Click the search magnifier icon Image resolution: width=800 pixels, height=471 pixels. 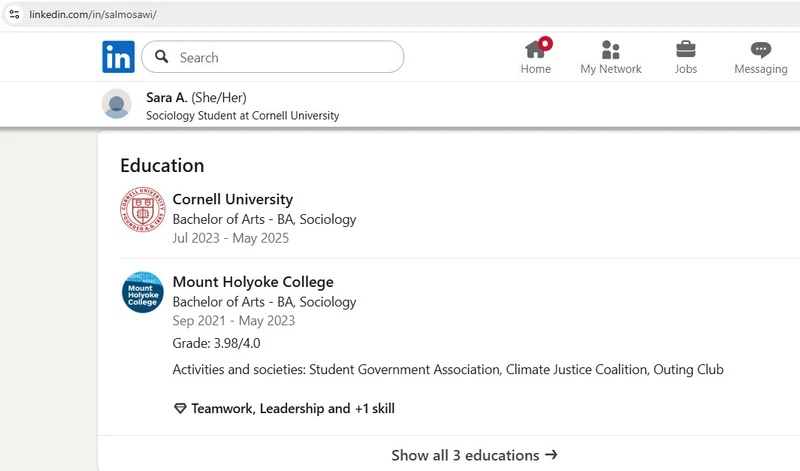pos(162,57)
